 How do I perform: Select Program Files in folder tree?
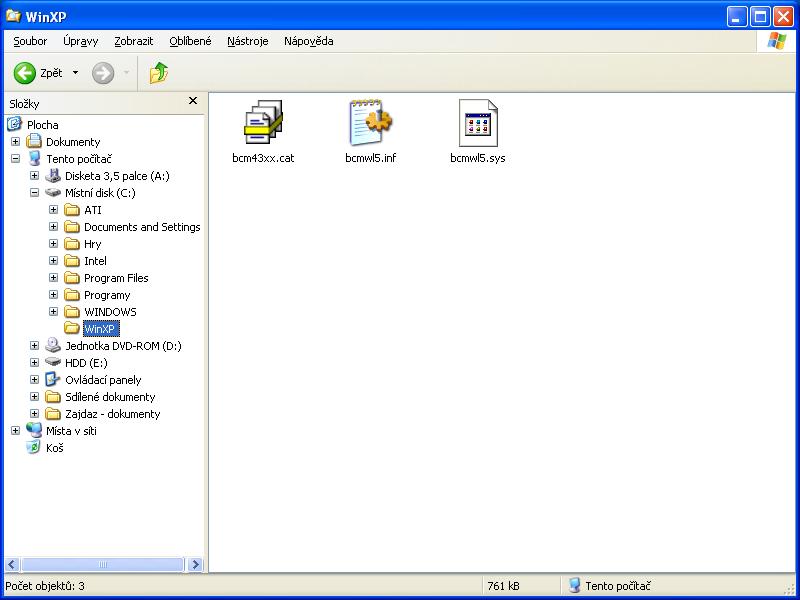pyautogui.click(x=116, y=278)
